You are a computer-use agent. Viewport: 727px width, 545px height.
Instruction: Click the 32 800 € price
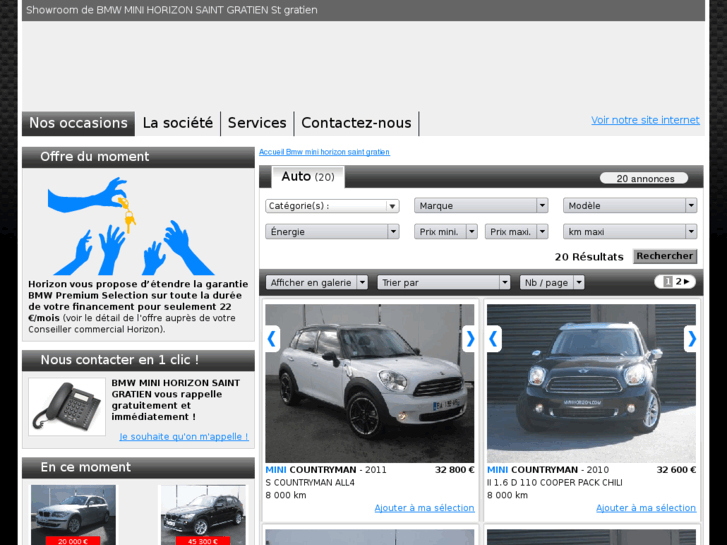[x=454, y=470]
